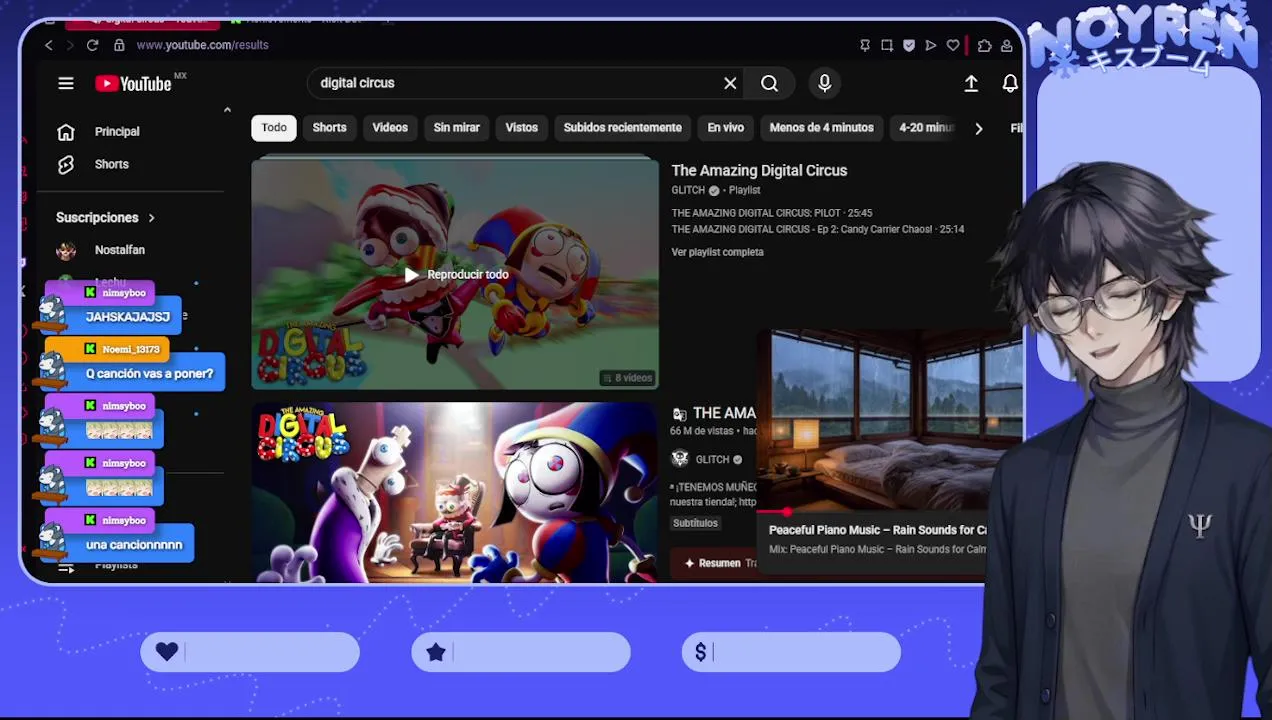
Task: Click the pin icon in browser toolbar
Action: click(x=865, y=45)
